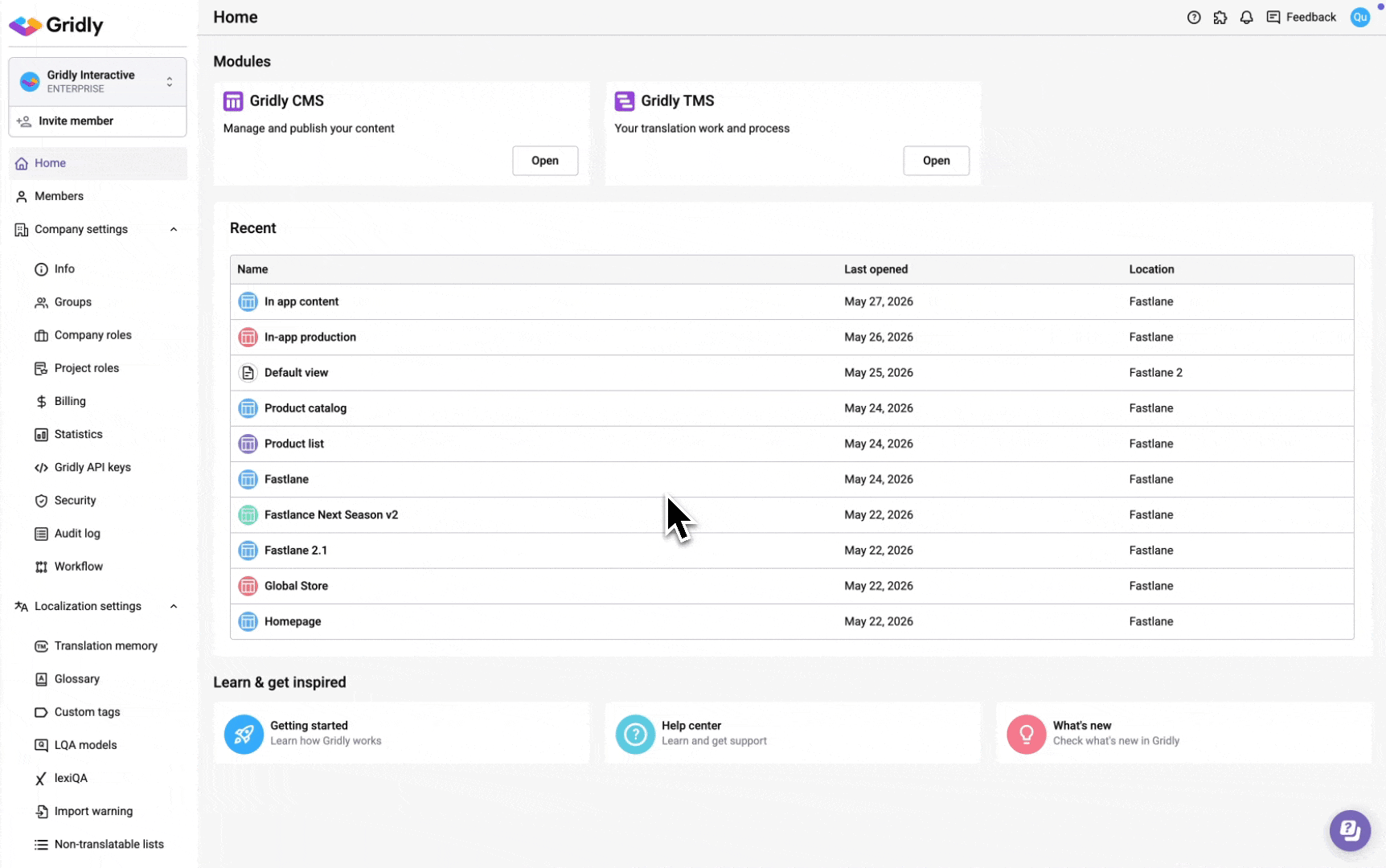The image size is (1386, 868).
Task: Collapse the Company settings section
Action: click(x=174, y=230)
